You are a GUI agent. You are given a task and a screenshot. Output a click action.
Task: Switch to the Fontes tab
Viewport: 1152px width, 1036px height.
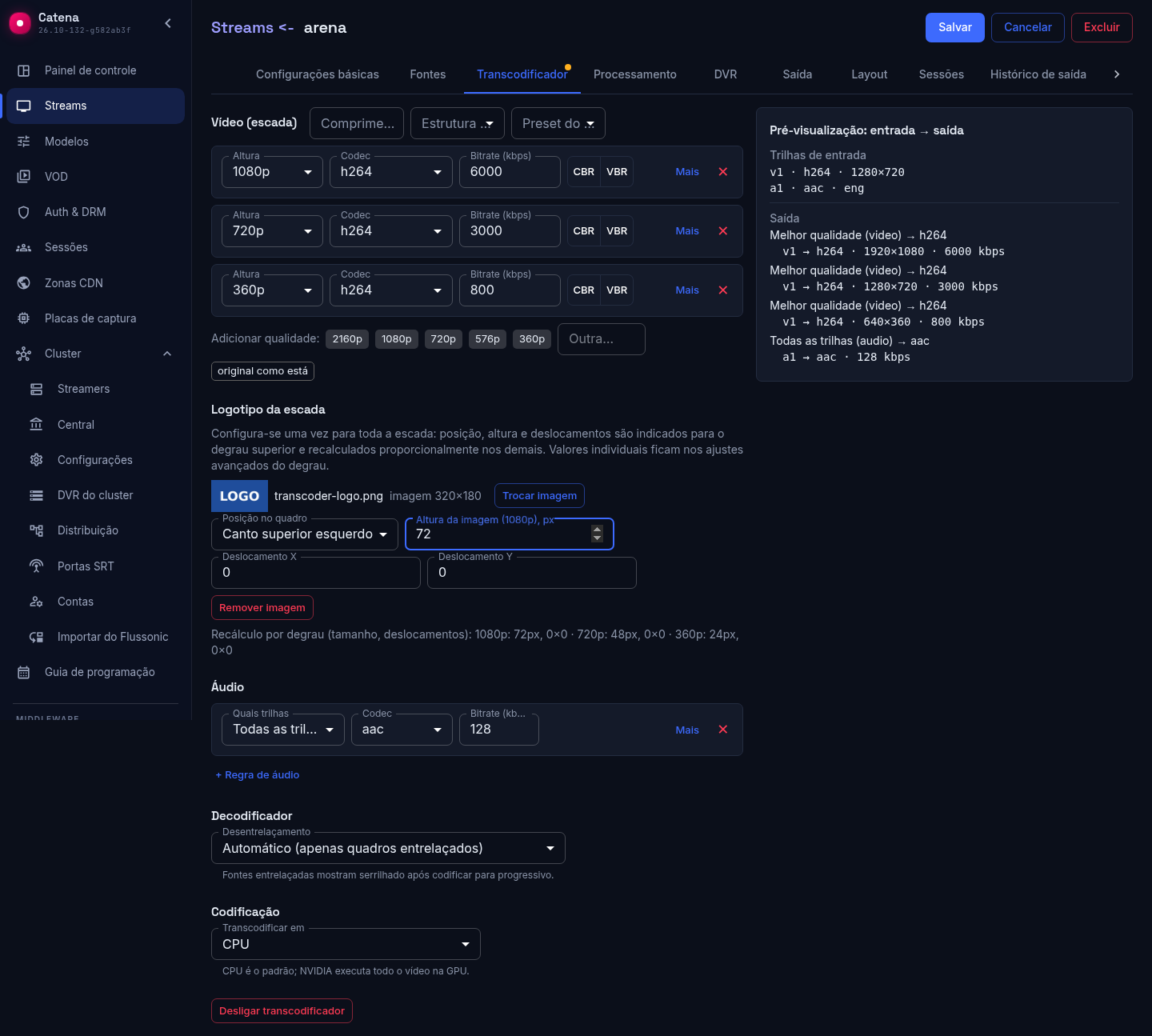pos(428,74)
